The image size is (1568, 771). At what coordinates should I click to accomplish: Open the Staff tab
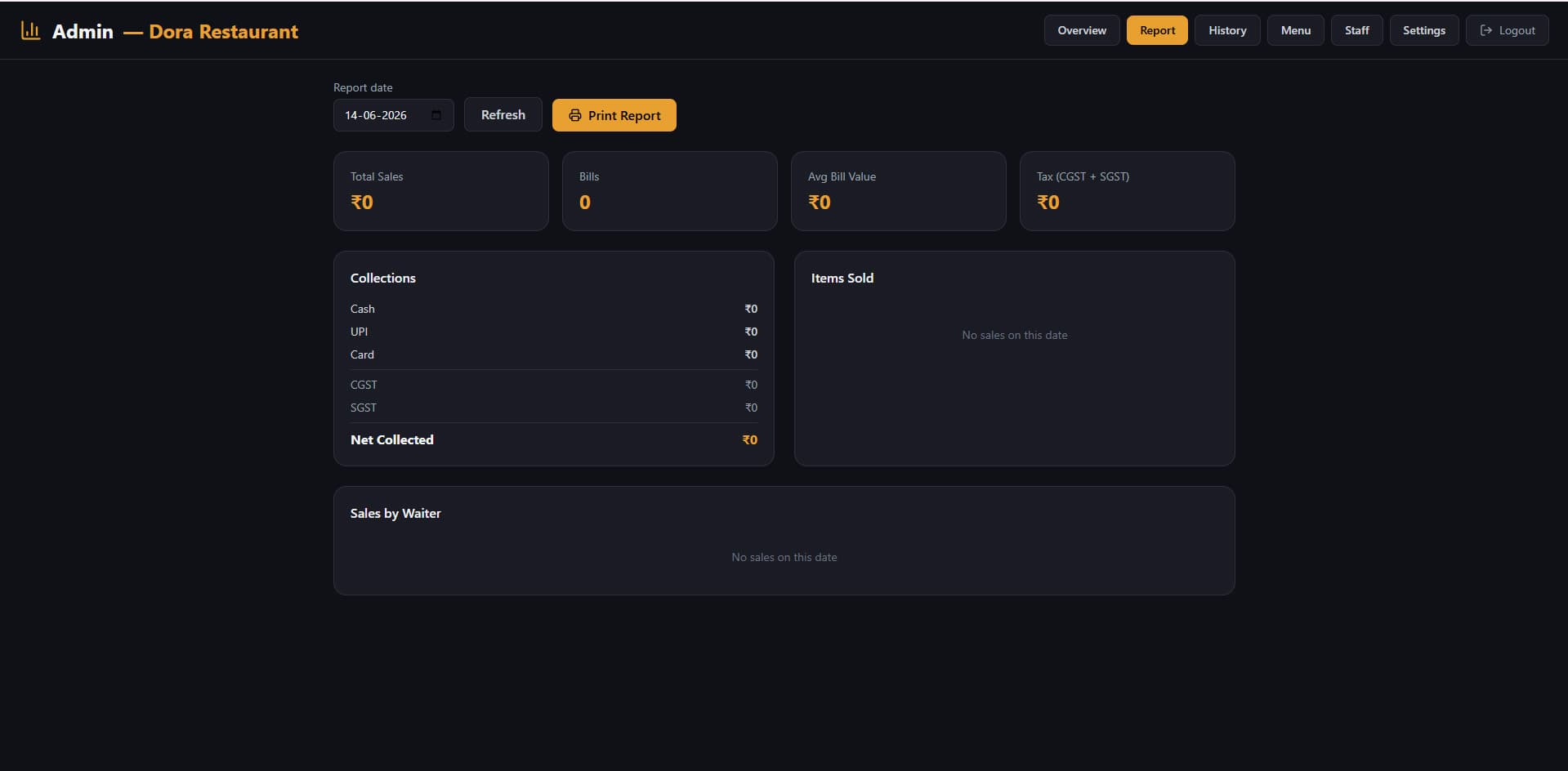click(1356, 30)
